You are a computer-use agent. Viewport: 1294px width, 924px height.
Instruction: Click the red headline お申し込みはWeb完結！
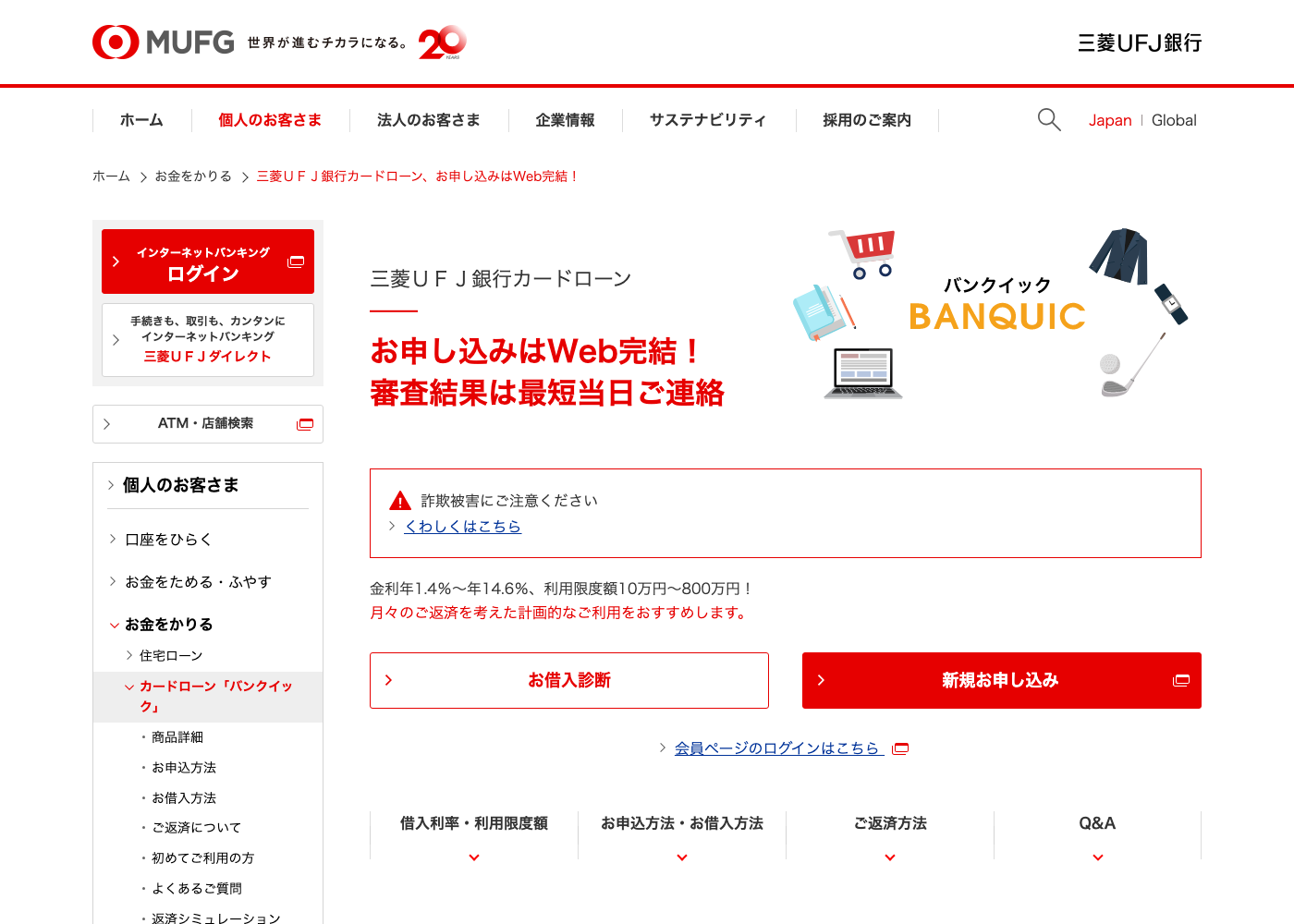[x=536, y=352]
